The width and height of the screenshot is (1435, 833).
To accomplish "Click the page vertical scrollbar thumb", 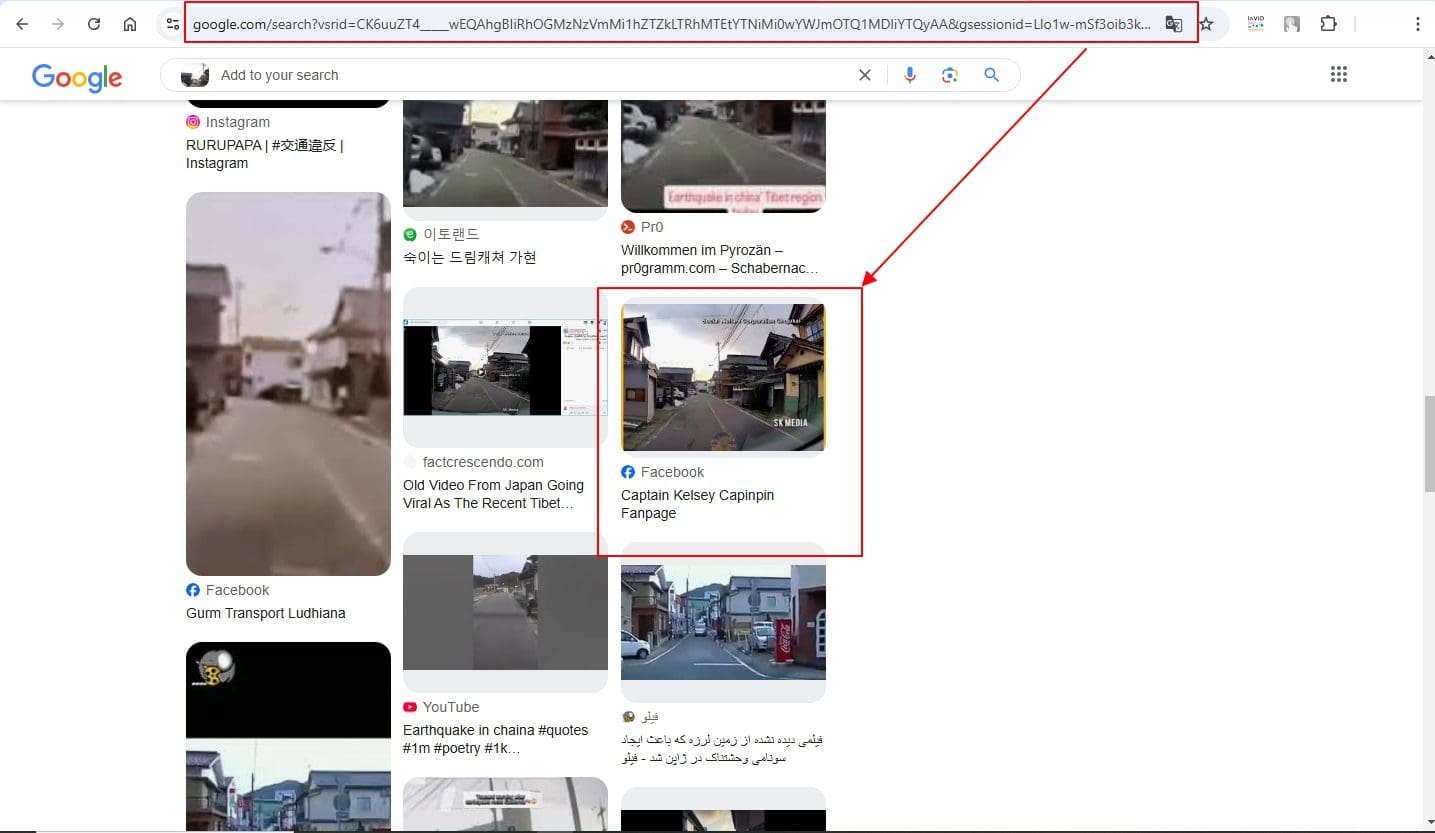I will pyautogui.click(x=1428, y=442).
